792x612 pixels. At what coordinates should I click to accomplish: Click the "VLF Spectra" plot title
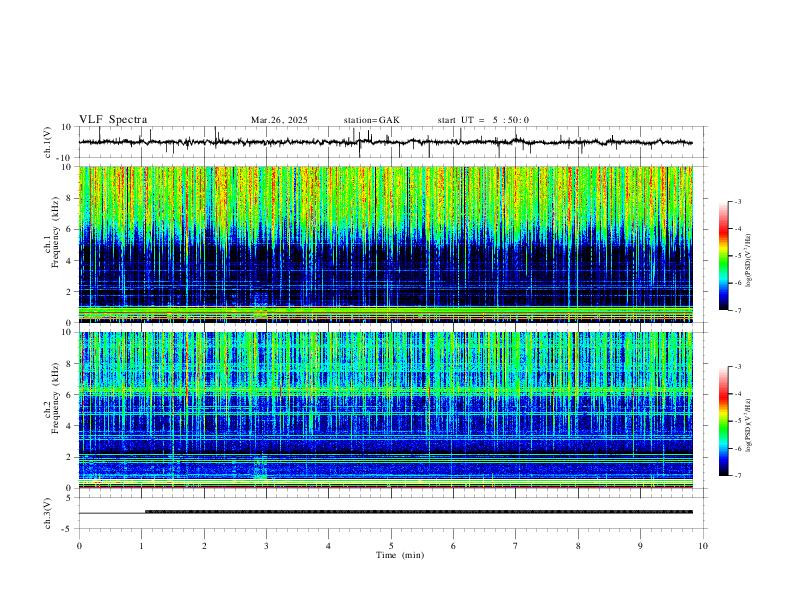click(x=113, y=120)
